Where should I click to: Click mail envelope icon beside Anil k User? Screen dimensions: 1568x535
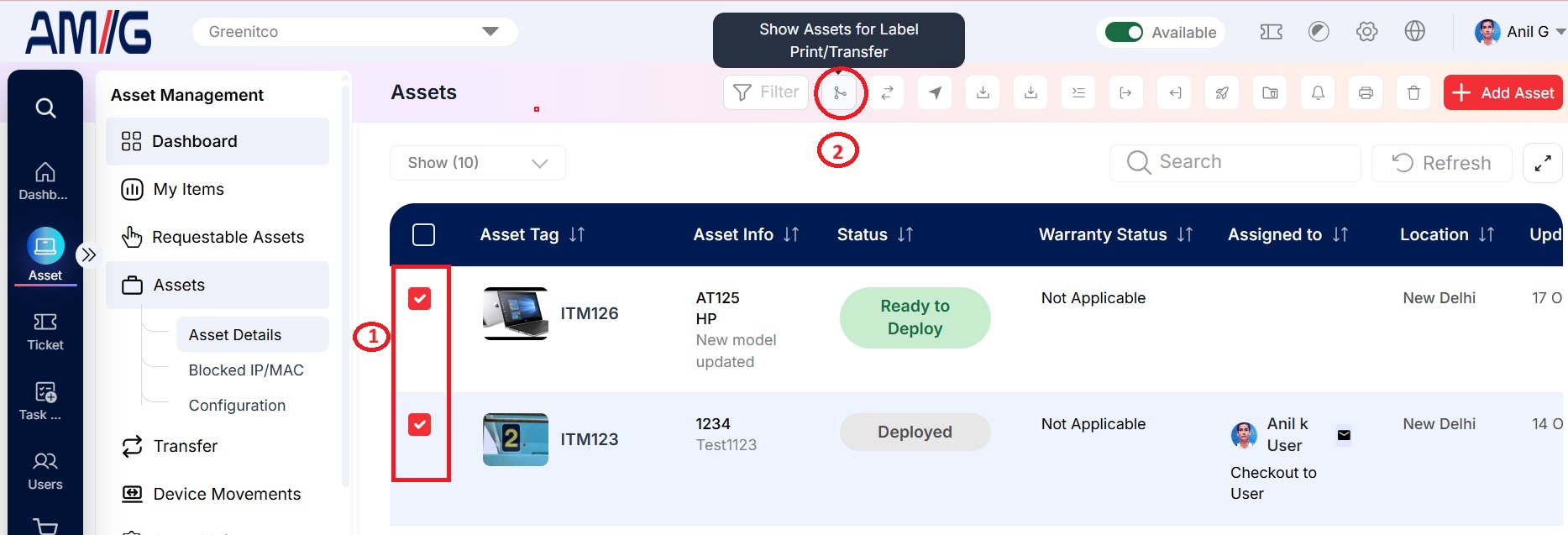pos(1344,435)
